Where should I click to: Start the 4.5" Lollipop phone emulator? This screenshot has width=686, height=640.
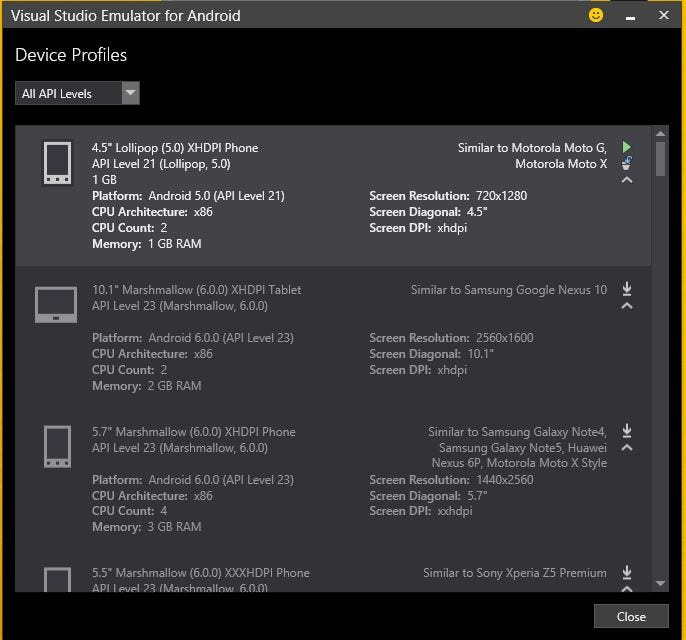[x=627, y=147]
